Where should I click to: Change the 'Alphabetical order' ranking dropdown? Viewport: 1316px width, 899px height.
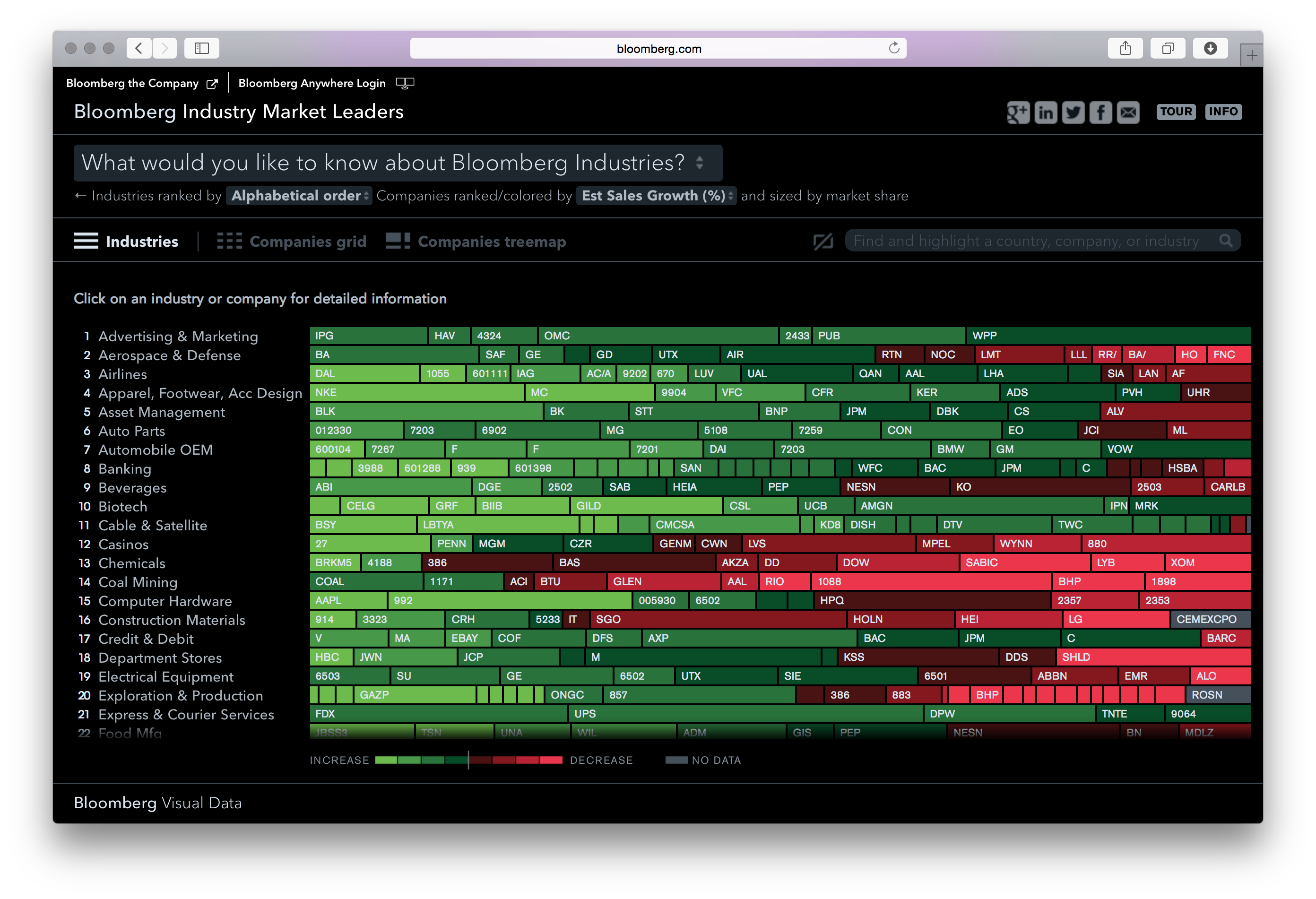pos(298,195)
